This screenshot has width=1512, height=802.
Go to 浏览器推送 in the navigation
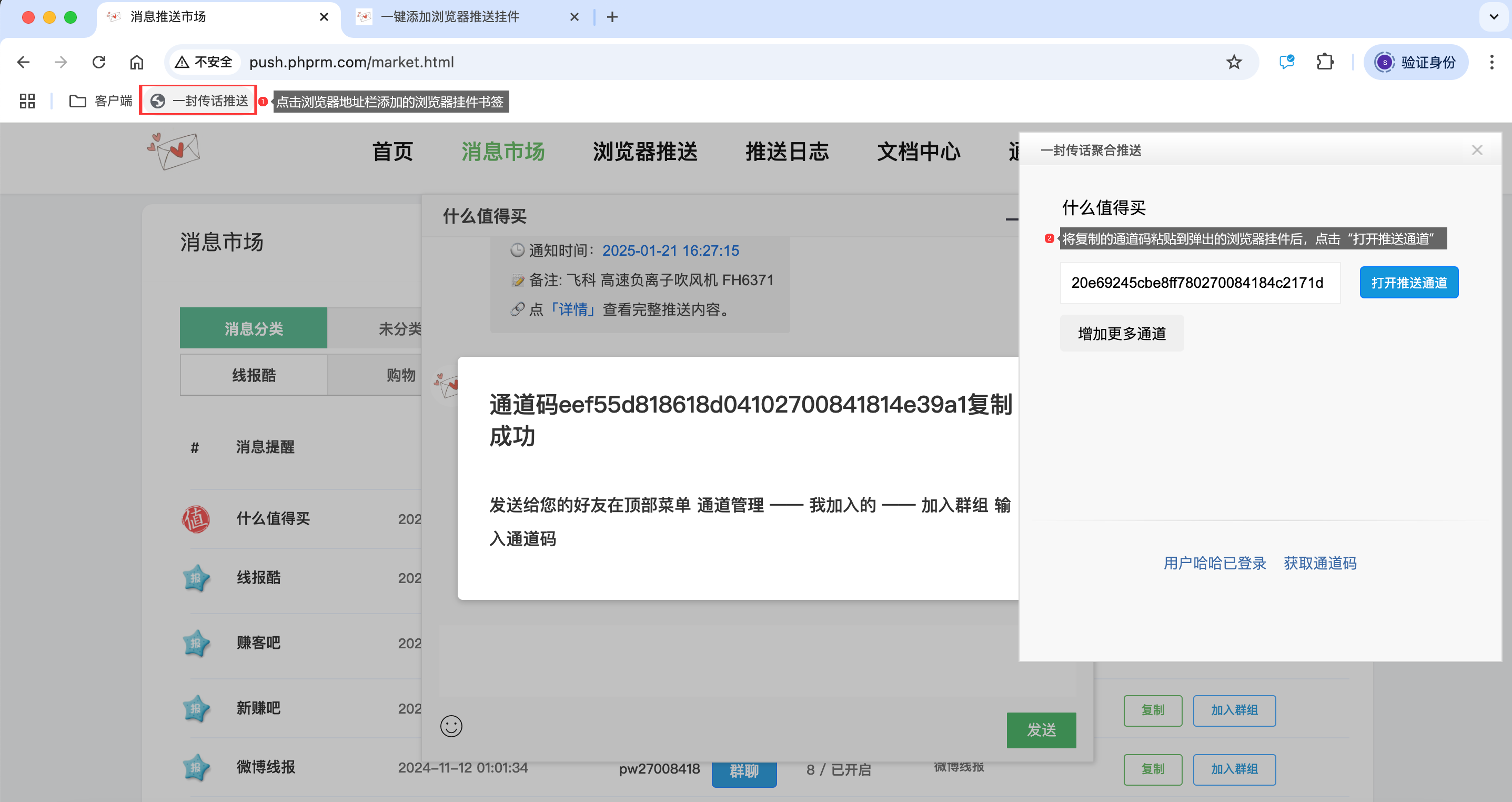pyautogui.click(x=644, y=152)
